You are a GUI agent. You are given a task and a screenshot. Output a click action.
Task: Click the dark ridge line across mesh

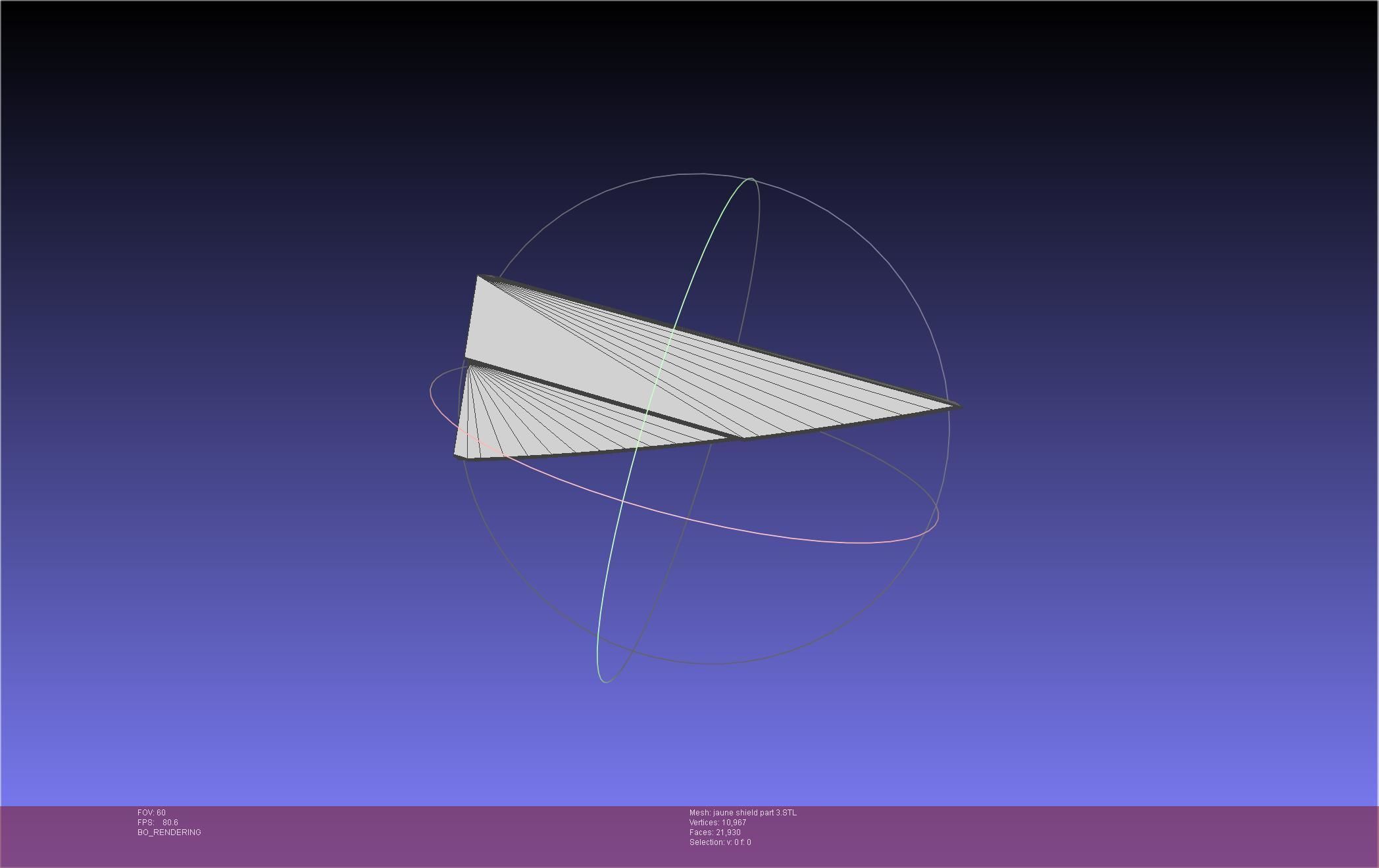point(592,397)
